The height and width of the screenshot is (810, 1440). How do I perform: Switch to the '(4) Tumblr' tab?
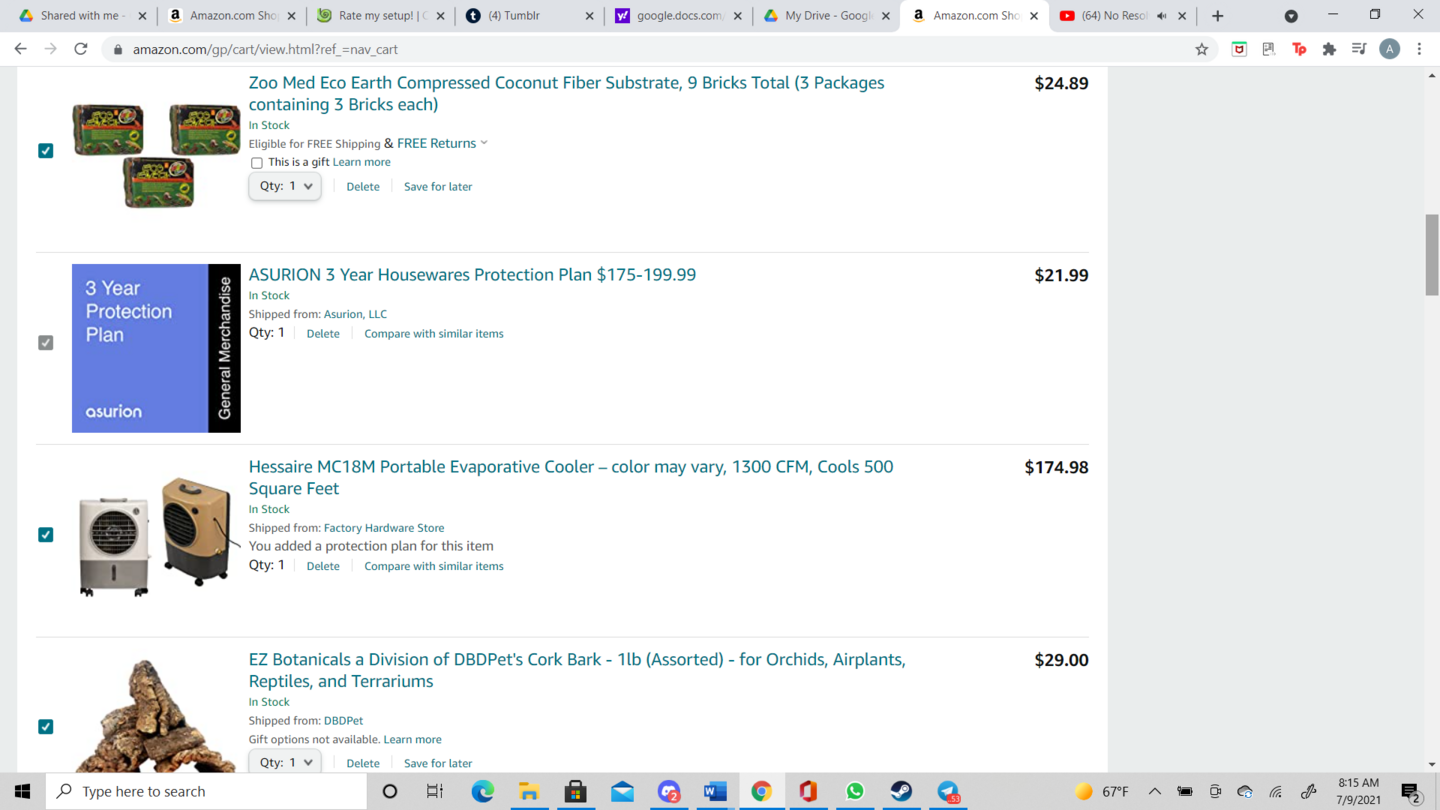point(531,16)
